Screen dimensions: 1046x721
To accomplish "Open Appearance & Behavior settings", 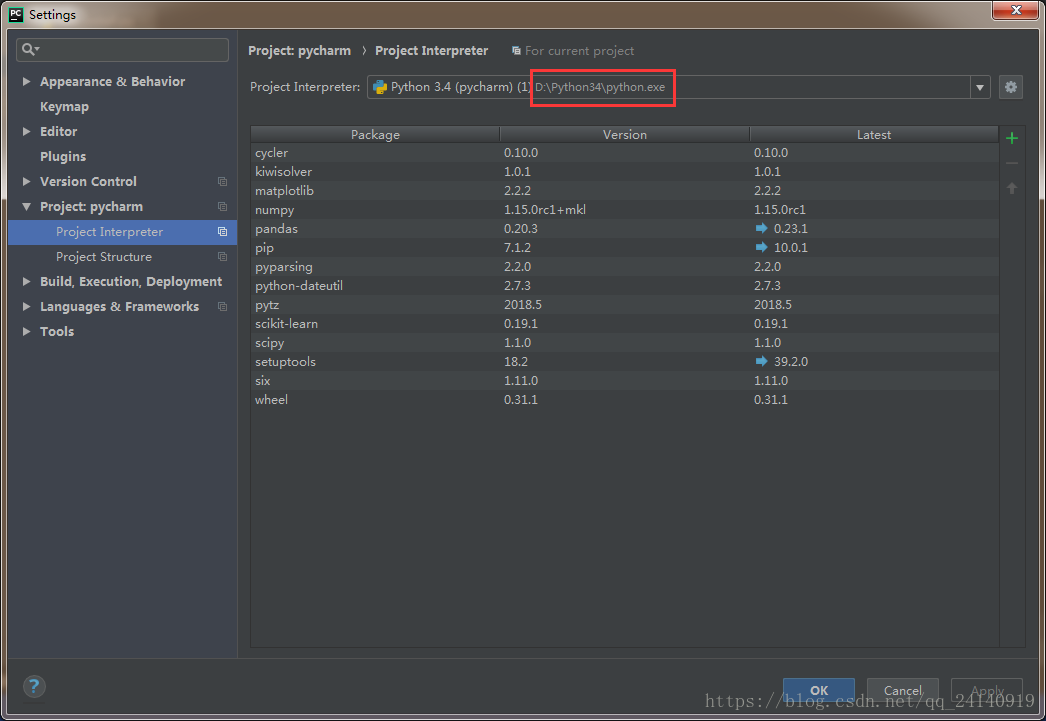I will [x=112, y=81].
